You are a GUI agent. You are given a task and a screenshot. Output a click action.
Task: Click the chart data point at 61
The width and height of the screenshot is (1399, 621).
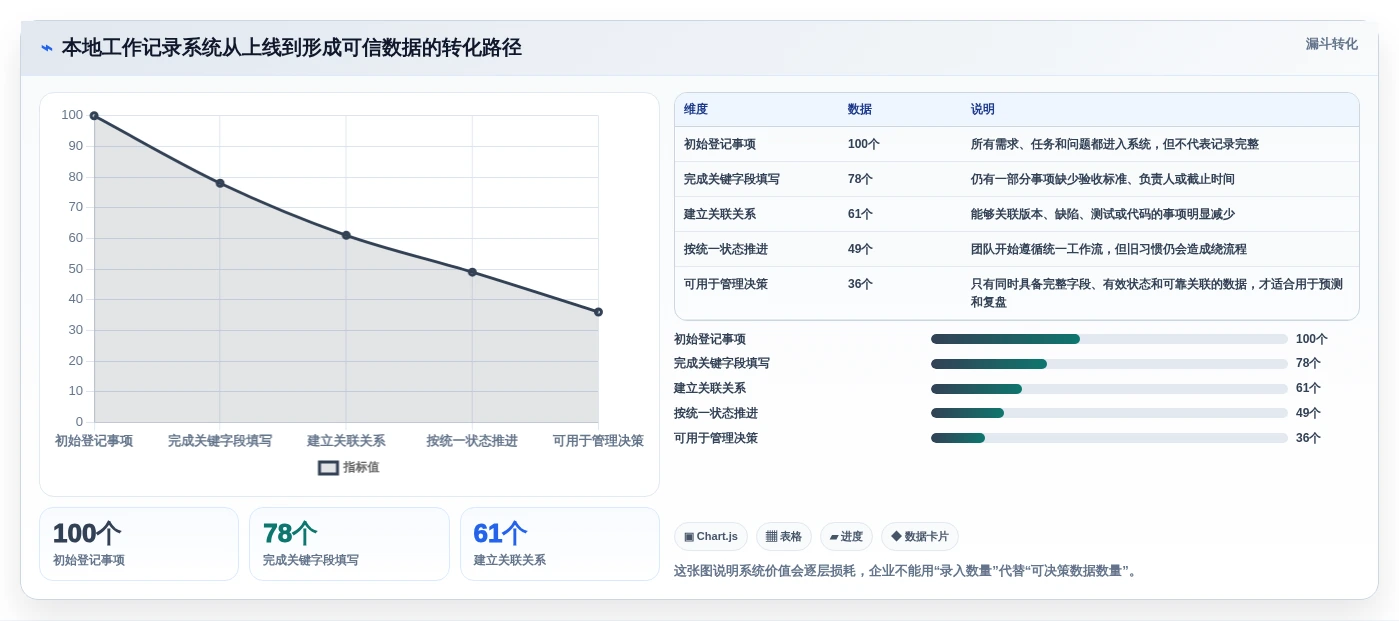click(x=346, y=235)
